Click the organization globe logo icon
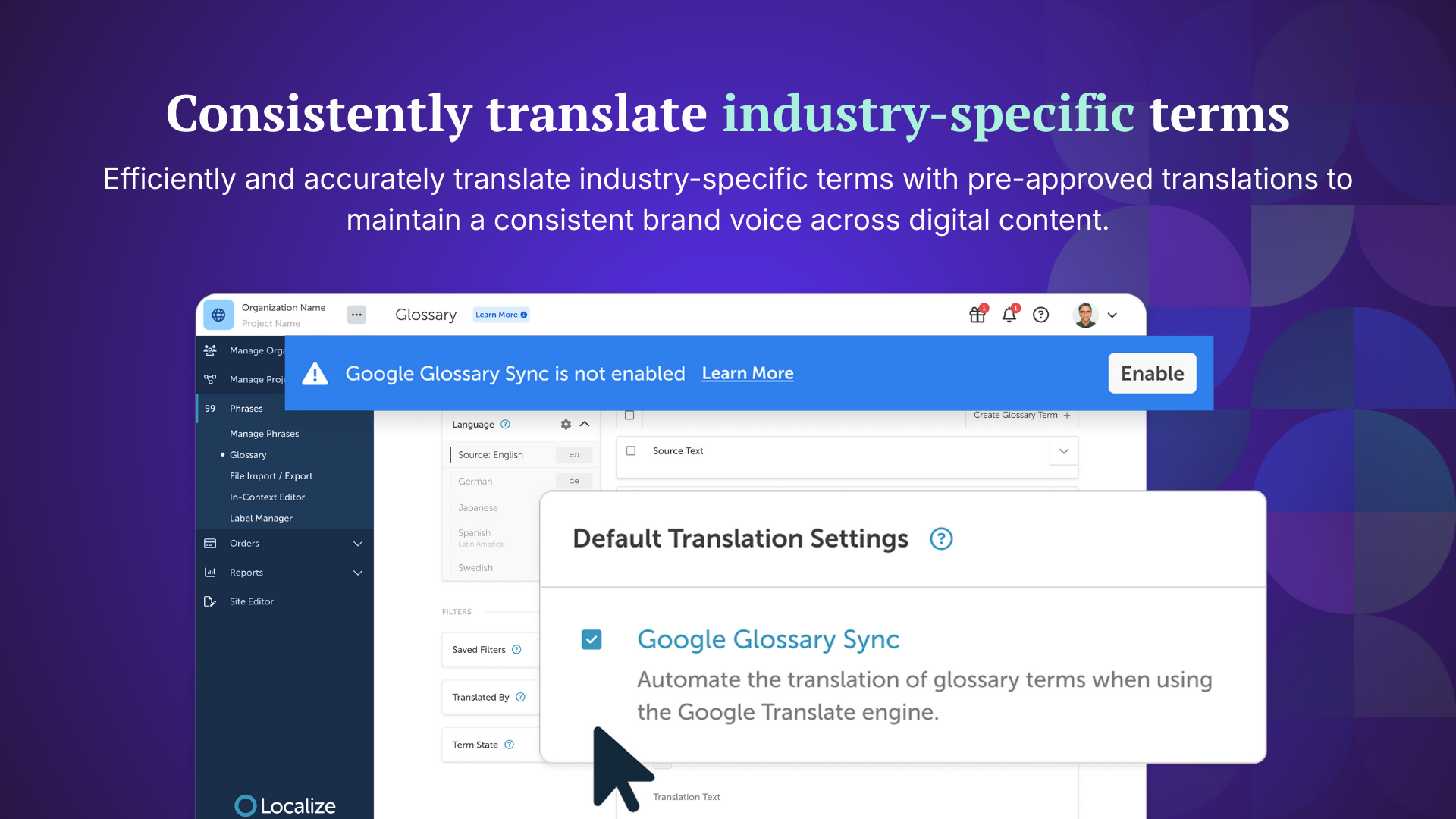1456x819 pixels. 218,315
